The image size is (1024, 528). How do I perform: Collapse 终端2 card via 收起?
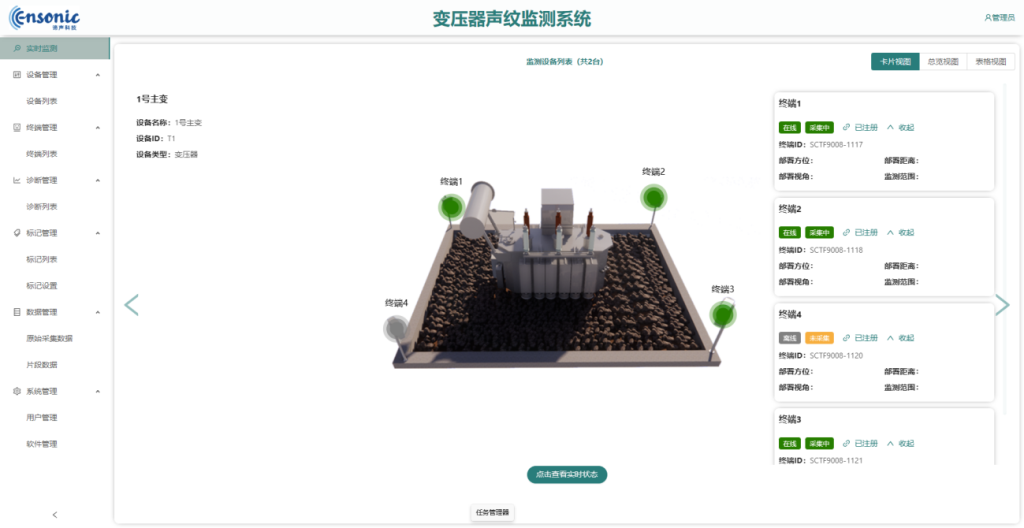pos(901,233)
